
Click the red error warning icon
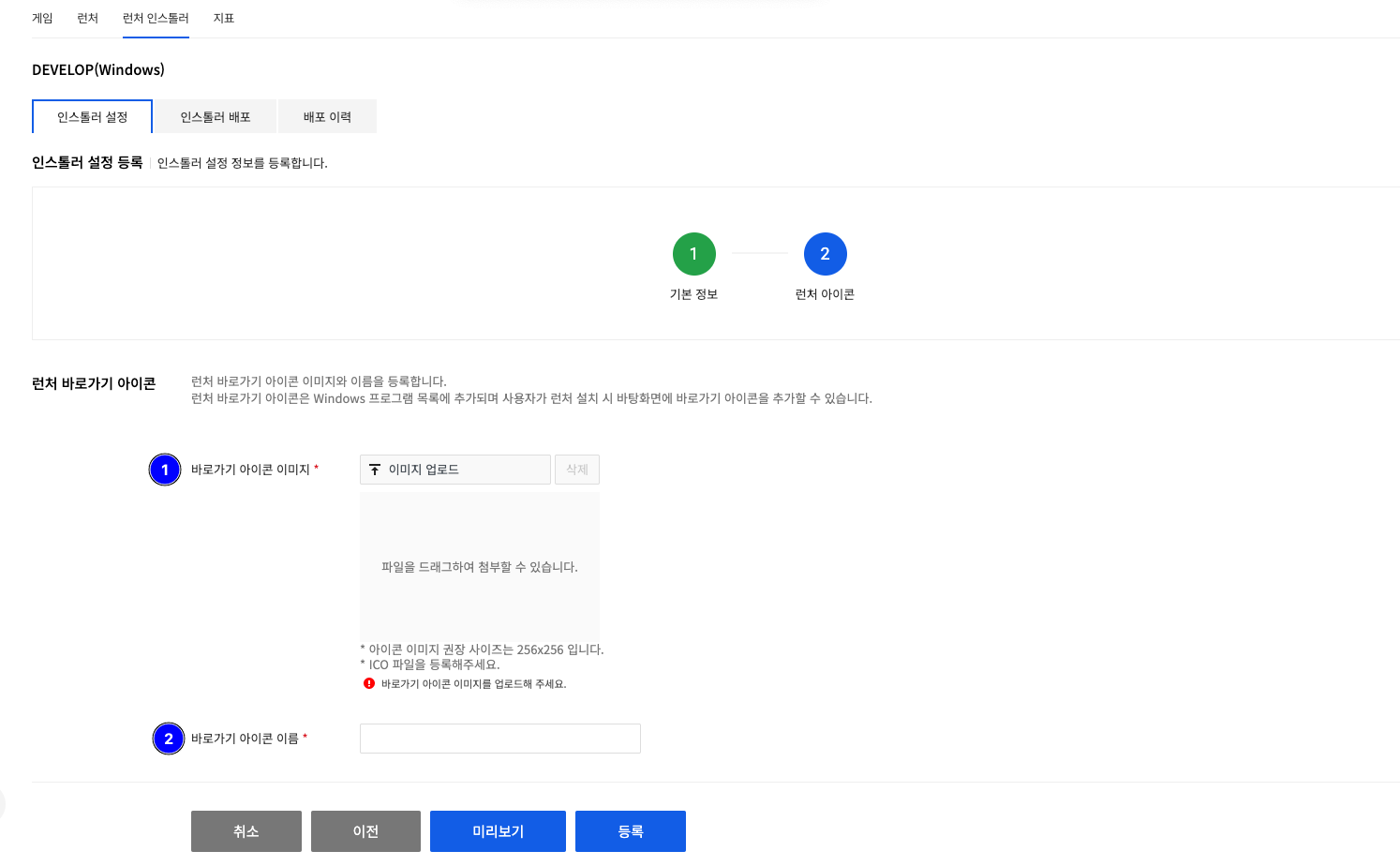[369, 683]
